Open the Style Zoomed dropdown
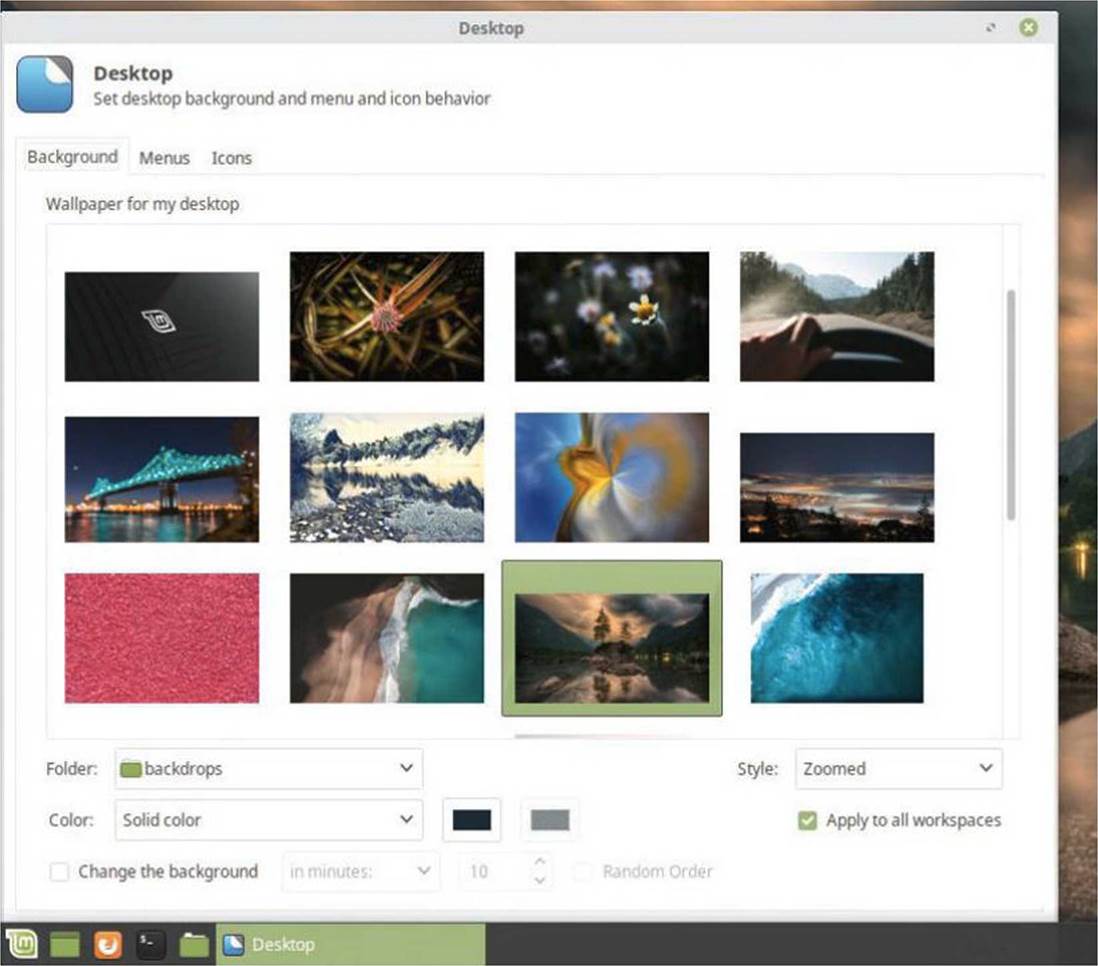The height and width of the screenshot is (966, 1098). click(898, 768)
